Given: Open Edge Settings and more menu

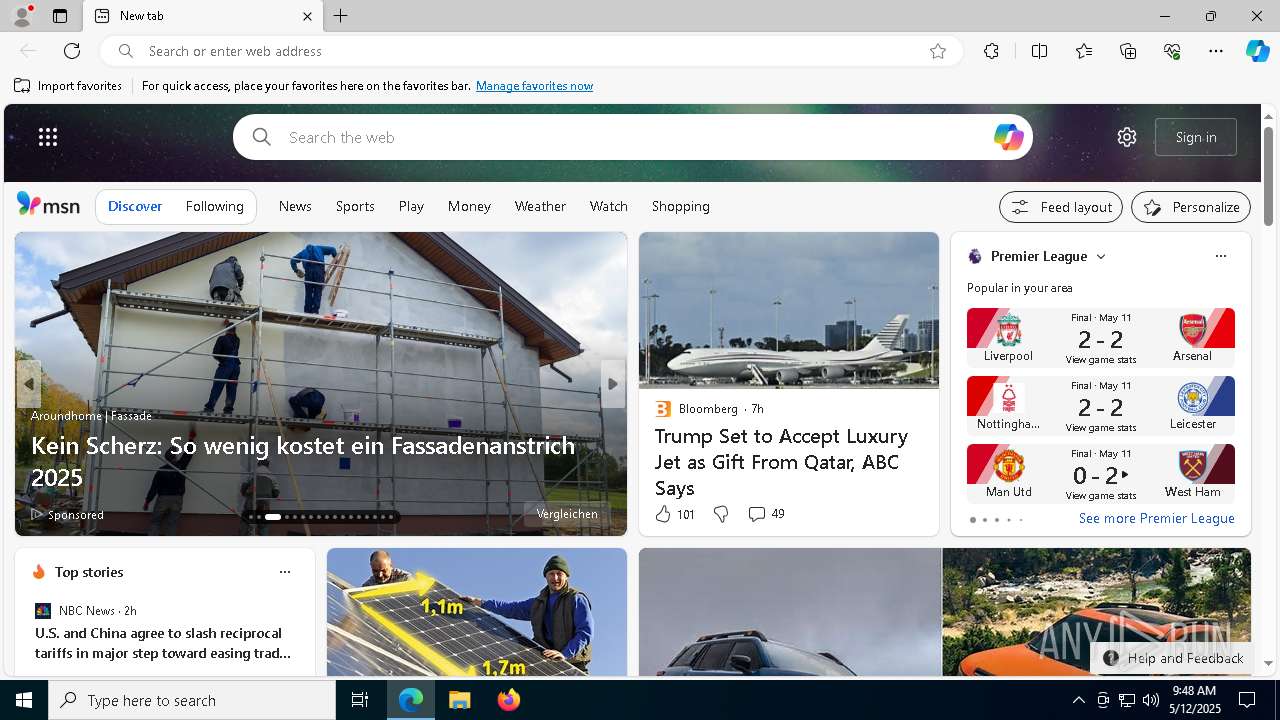Looking at the screenshot, I should tap(1216, 51).
